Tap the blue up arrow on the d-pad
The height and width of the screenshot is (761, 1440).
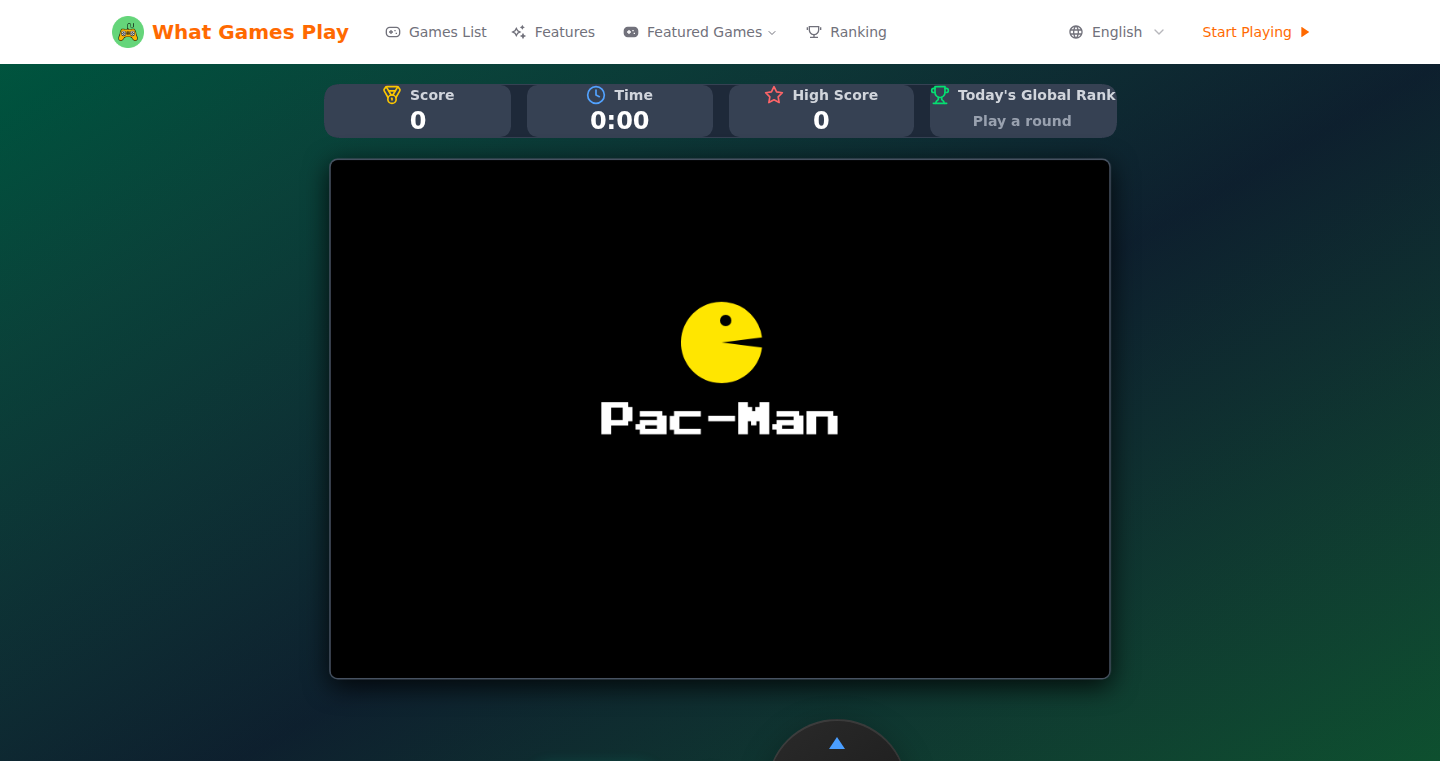tap(837, 743)
